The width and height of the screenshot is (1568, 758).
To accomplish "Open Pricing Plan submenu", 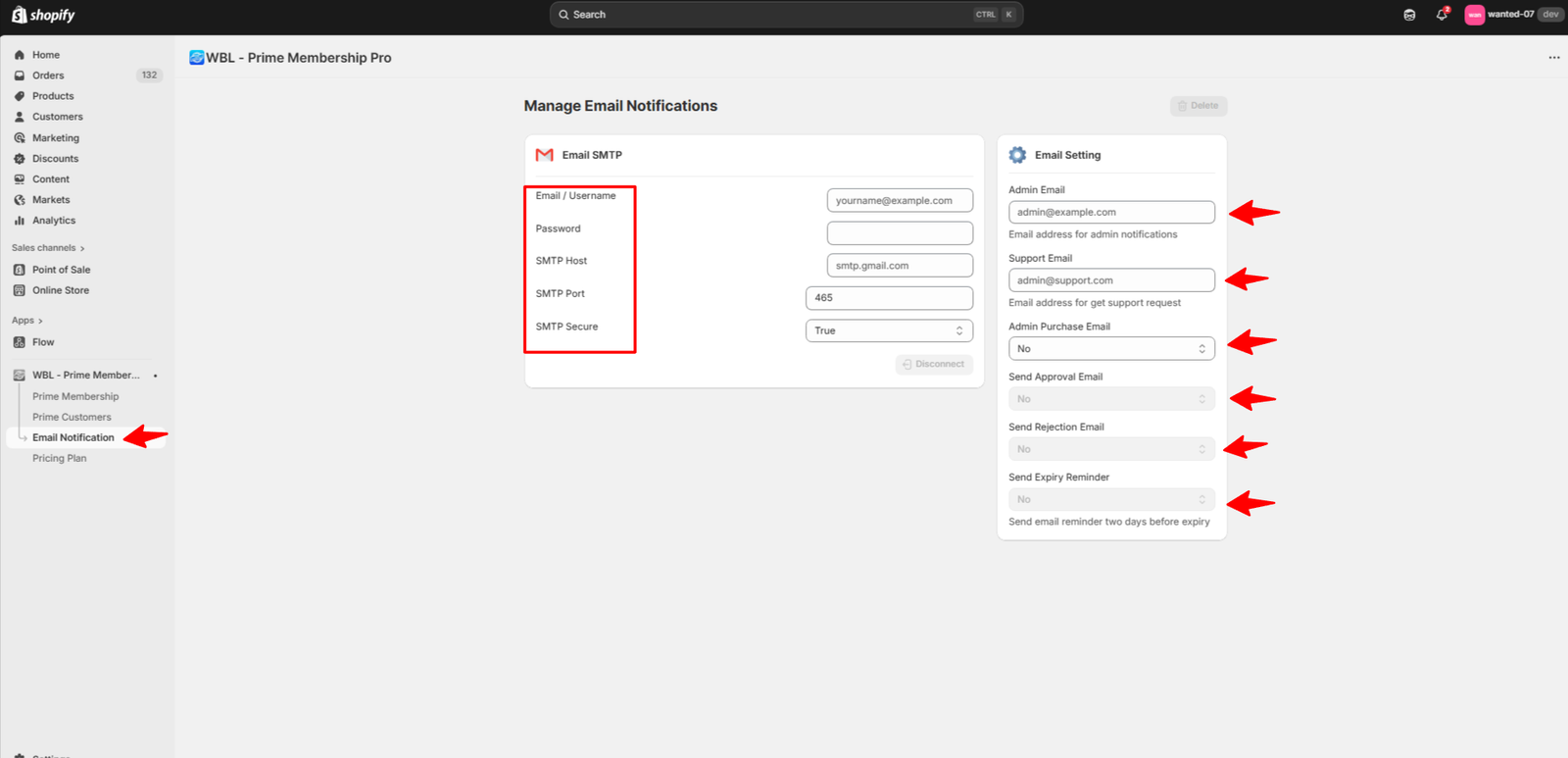I will pos(59,458).
